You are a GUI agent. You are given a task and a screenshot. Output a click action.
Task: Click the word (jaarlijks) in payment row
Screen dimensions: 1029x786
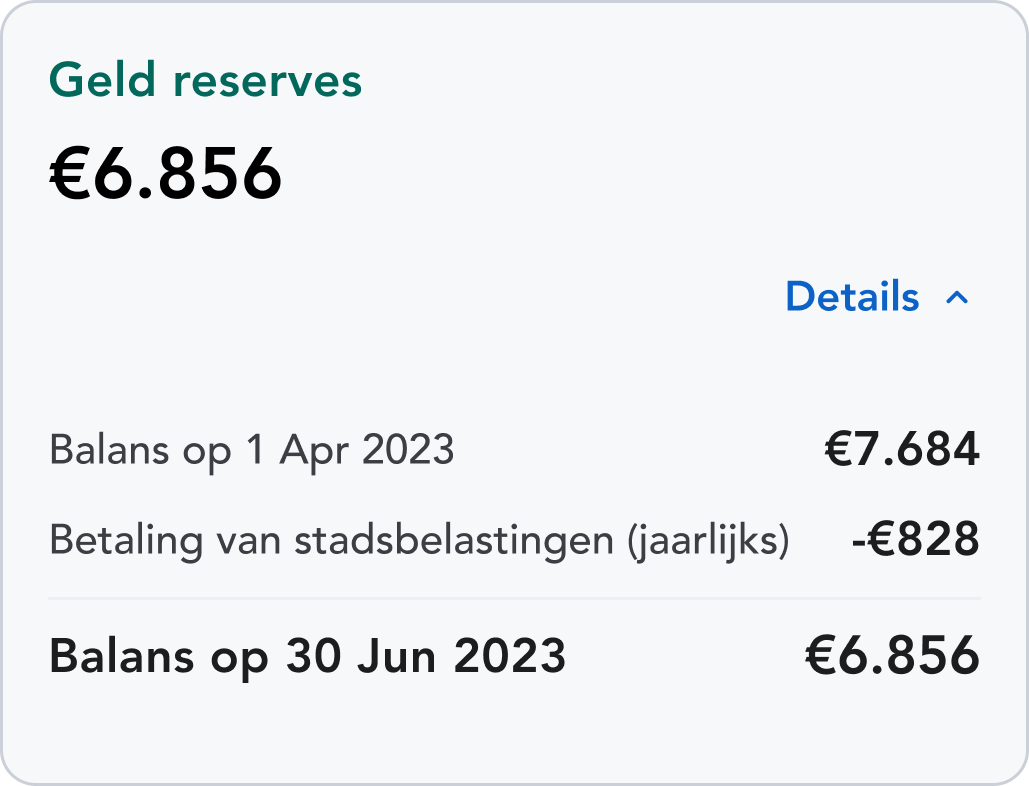click(x=709, y=541)
